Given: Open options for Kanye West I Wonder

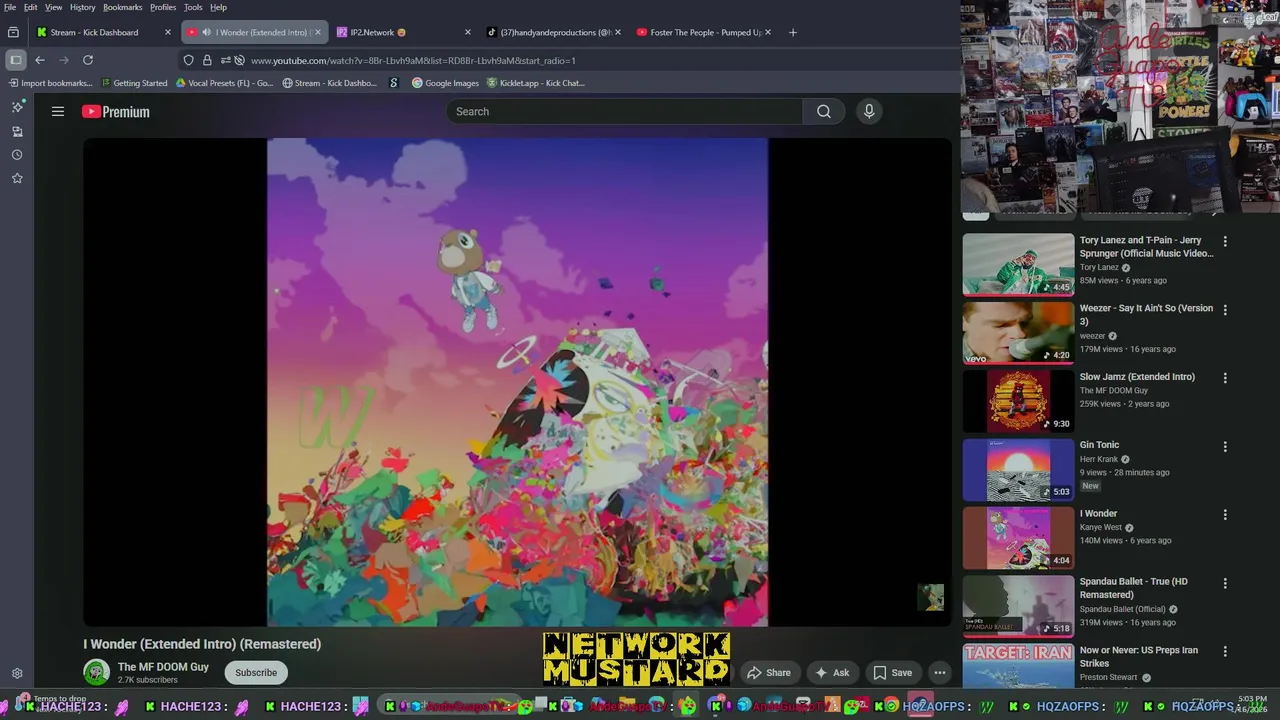Looking at the screenshot, I should pos(1225,514).
